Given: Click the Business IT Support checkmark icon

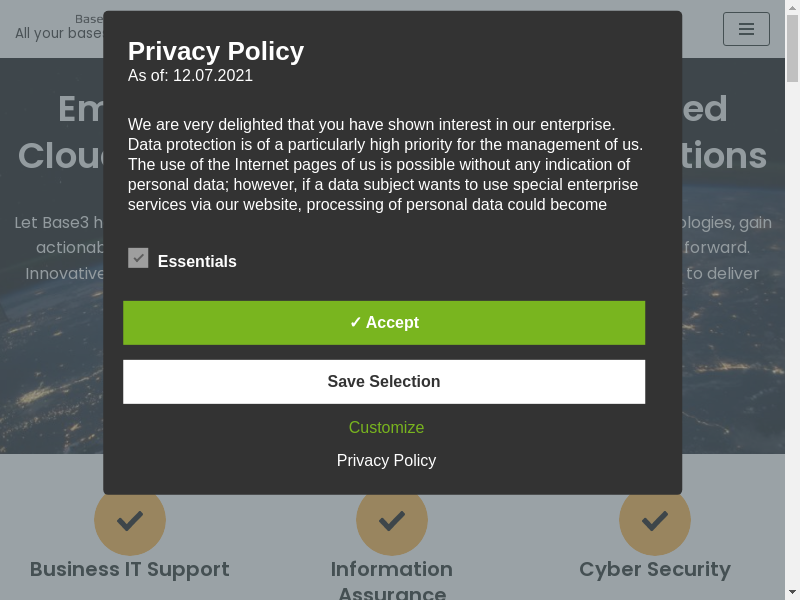Looking at the screenshot, I should 130,519.
